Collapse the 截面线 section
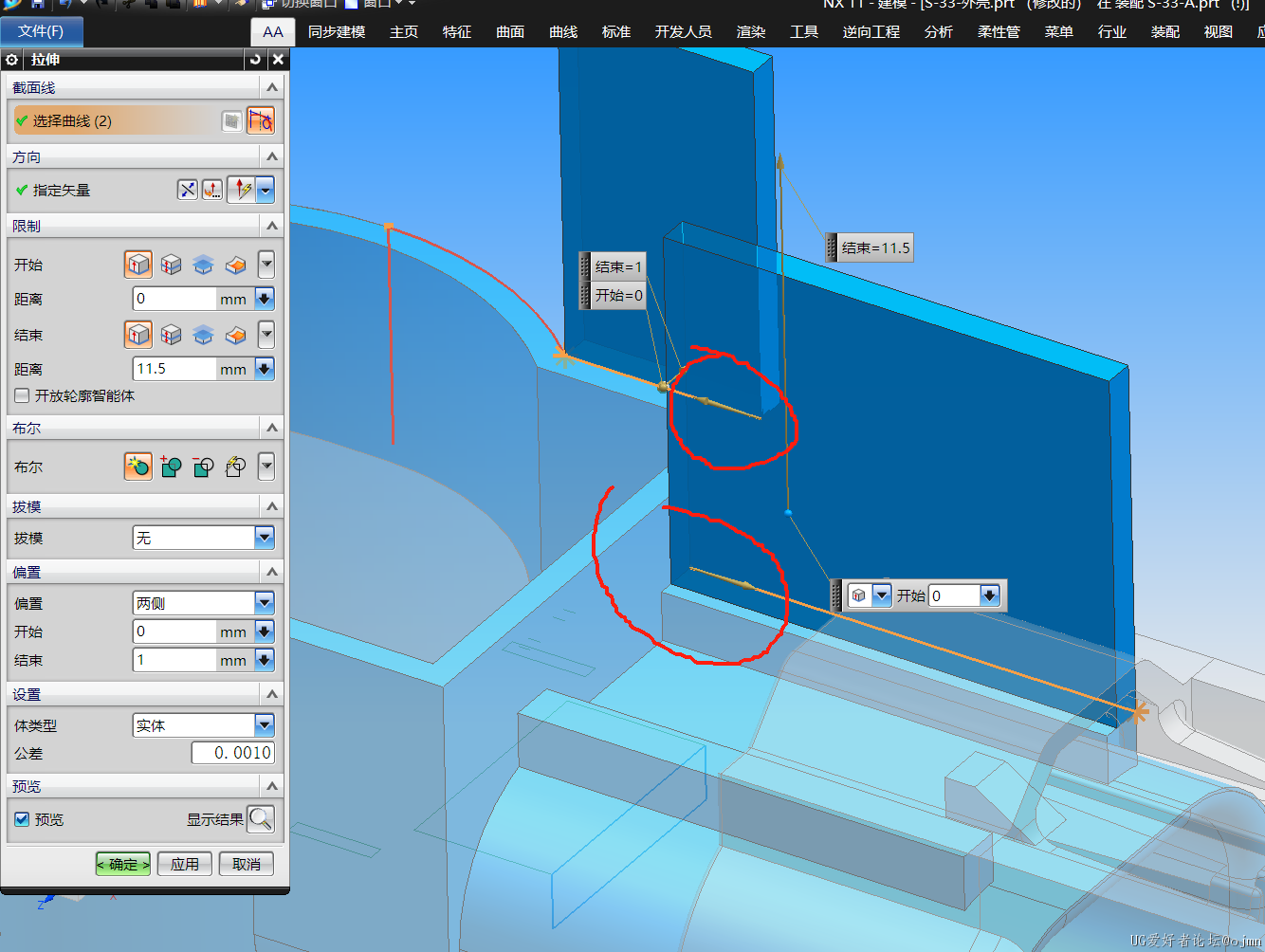1265x952 pixels. (x=272, y=87)
